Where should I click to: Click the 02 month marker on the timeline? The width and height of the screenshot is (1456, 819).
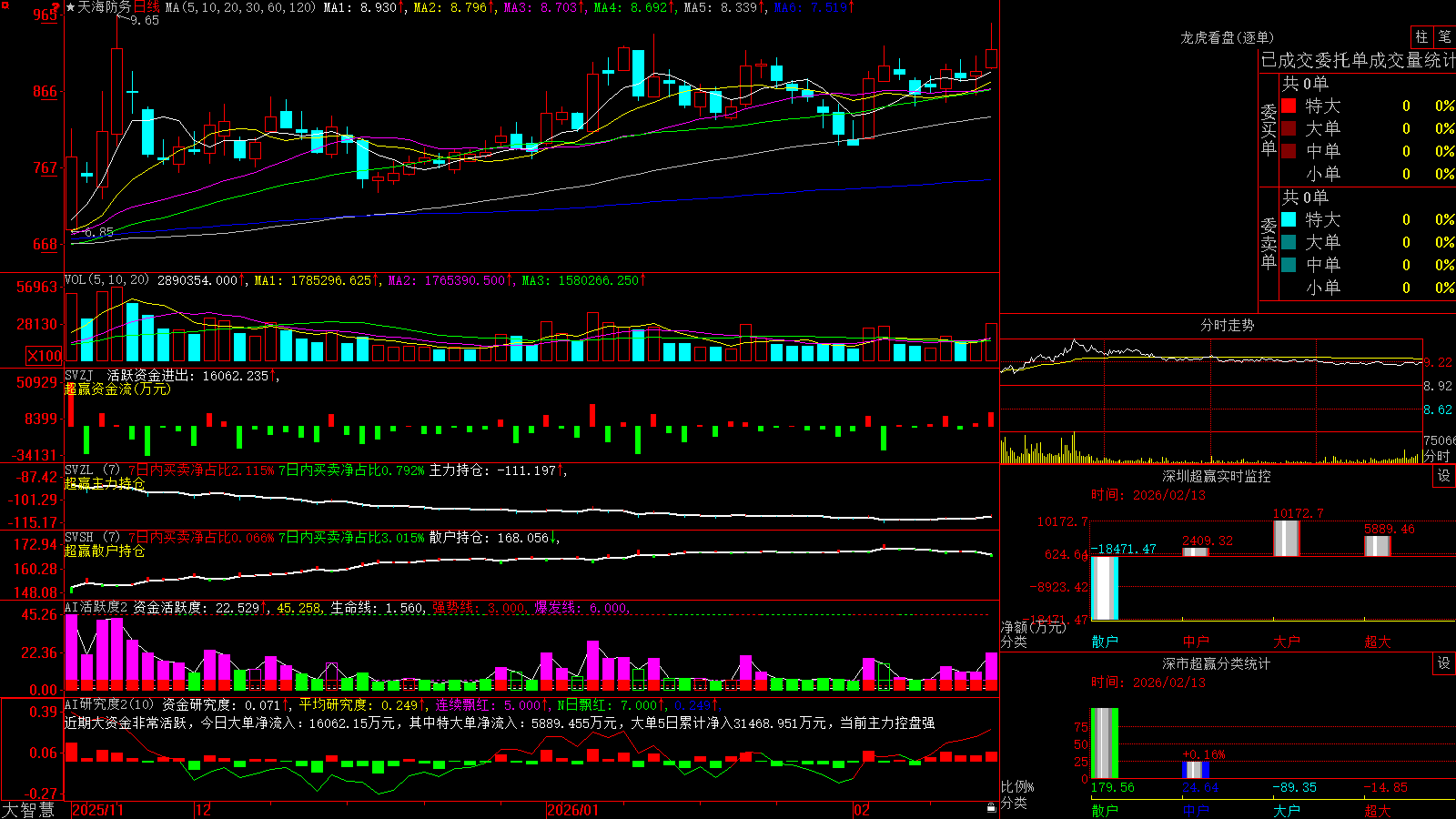coord(862,810)
